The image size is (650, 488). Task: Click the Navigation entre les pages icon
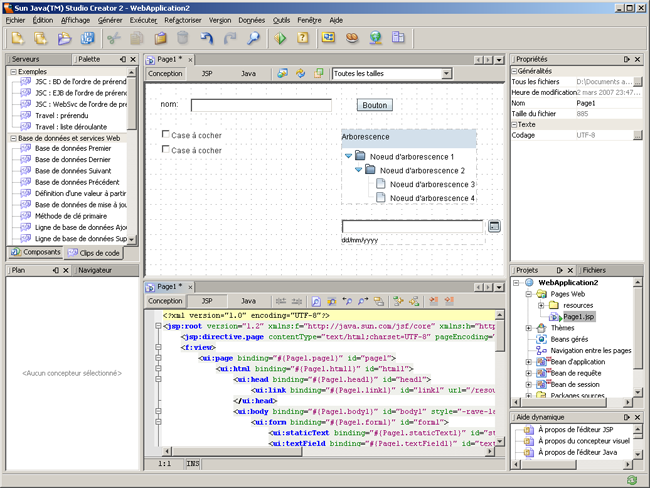click(x=541, y=351)
